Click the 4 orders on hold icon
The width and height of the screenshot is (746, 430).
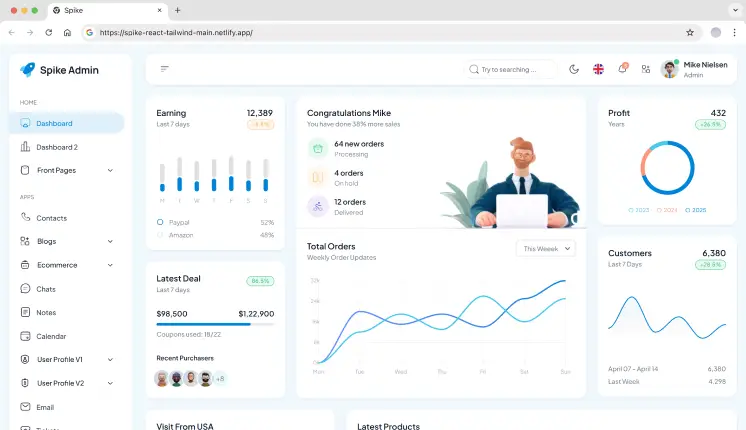[318, 177]
